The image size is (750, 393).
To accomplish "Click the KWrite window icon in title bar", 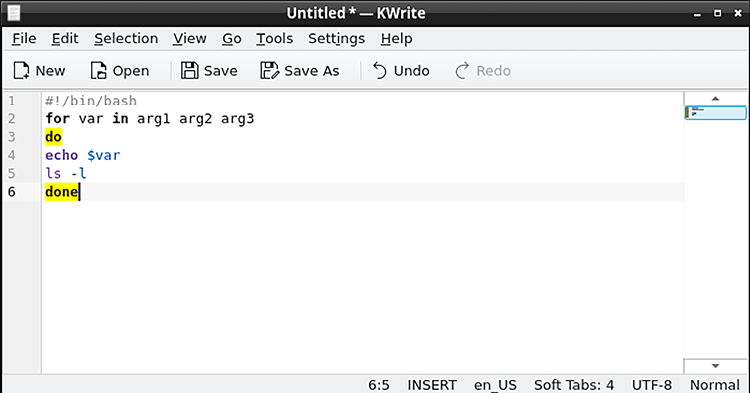I will click(x=14, y=13).
